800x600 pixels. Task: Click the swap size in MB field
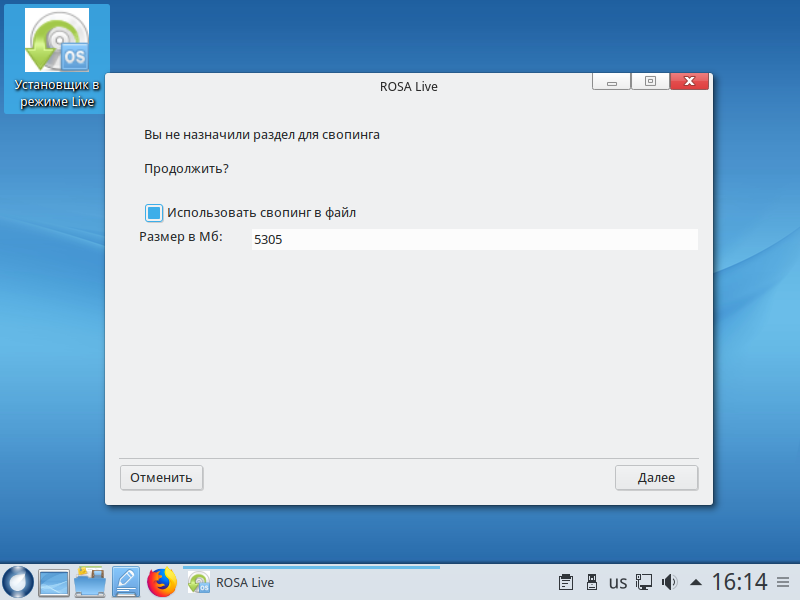pyautogui.click(x=473, y=240)
